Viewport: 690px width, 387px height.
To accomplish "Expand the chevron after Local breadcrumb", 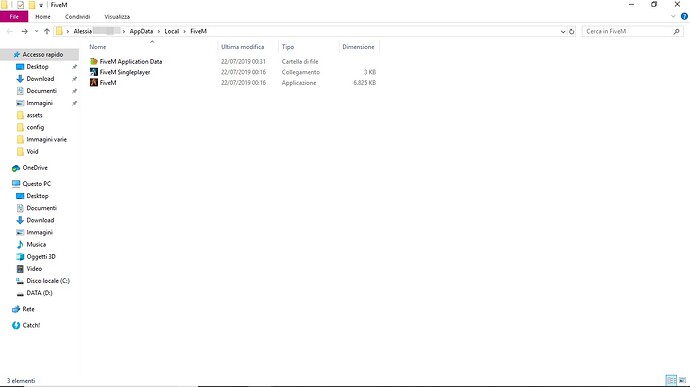I will [185, 32].
